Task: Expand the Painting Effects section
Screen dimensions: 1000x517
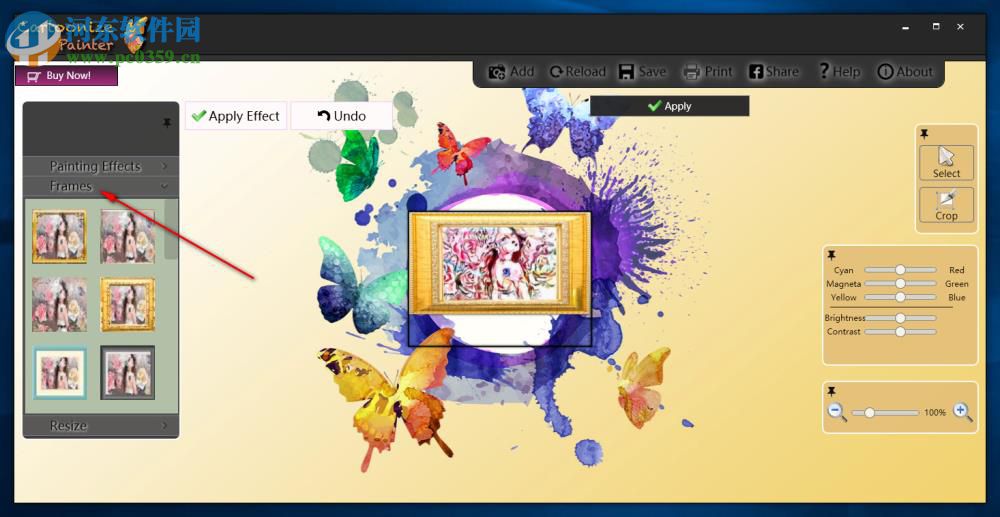Action: tap(101, 166)
